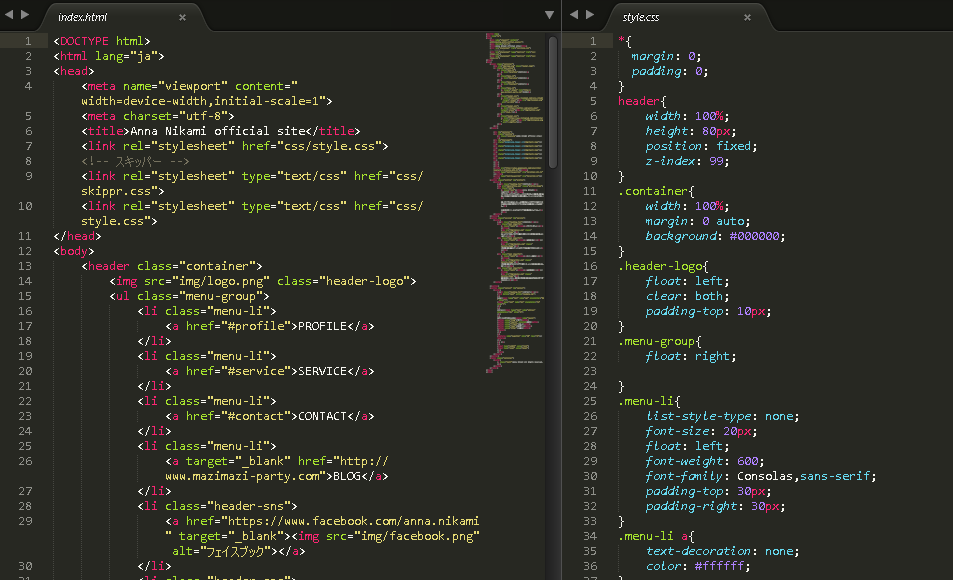The height and width of the screenshot is (580, 953).
Task: Click the body opening tag line
Action: pyautogui.click(x=74, y=251)
